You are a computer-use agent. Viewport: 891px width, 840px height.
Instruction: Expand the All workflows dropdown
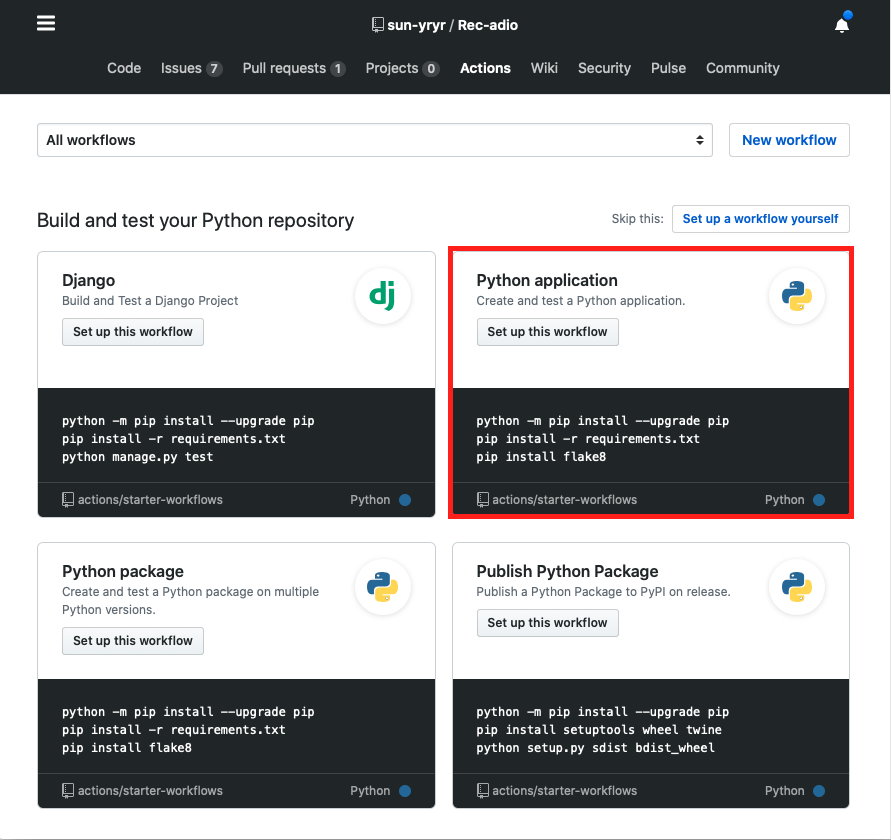point(375,140)
